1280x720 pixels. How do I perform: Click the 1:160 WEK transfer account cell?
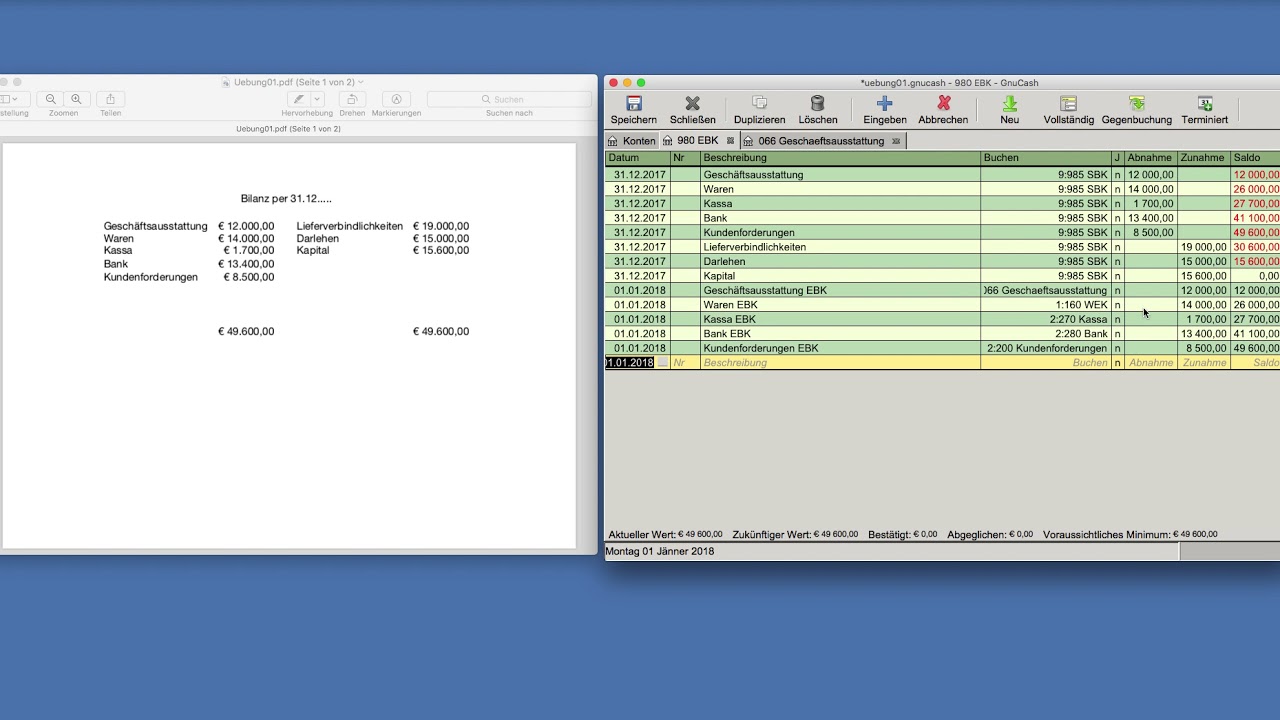tap(1045, 305)
